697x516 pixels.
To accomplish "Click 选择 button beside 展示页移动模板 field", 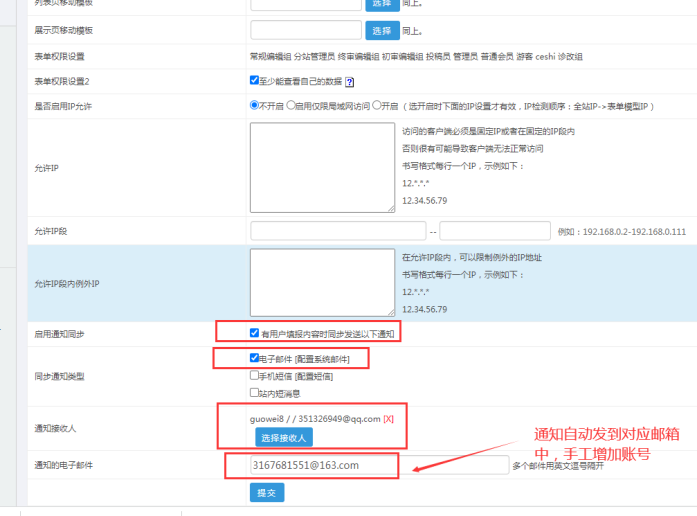I will coord(382,30).
